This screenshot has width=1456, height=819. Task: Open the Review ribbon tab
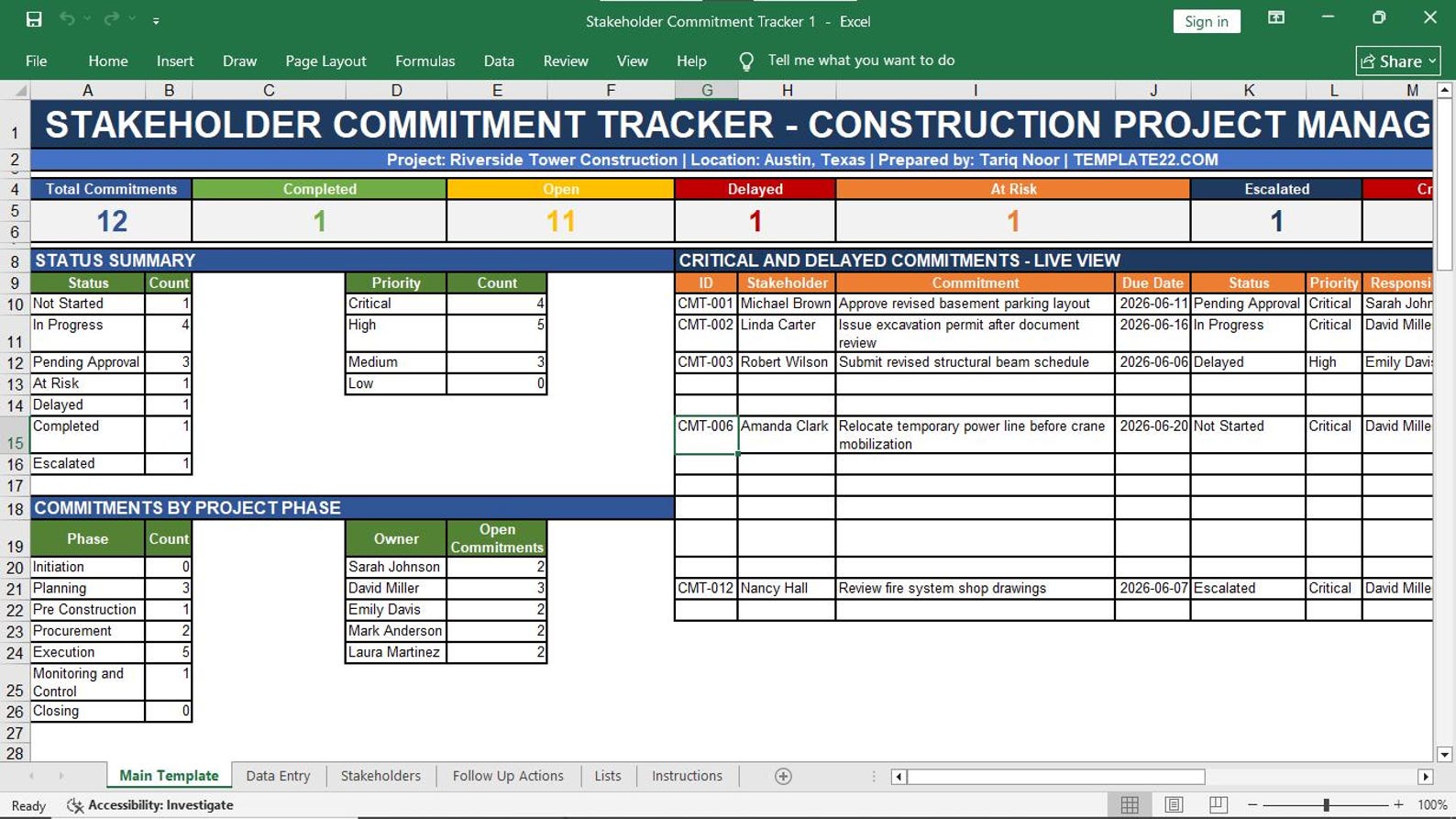tap(566, 61)
